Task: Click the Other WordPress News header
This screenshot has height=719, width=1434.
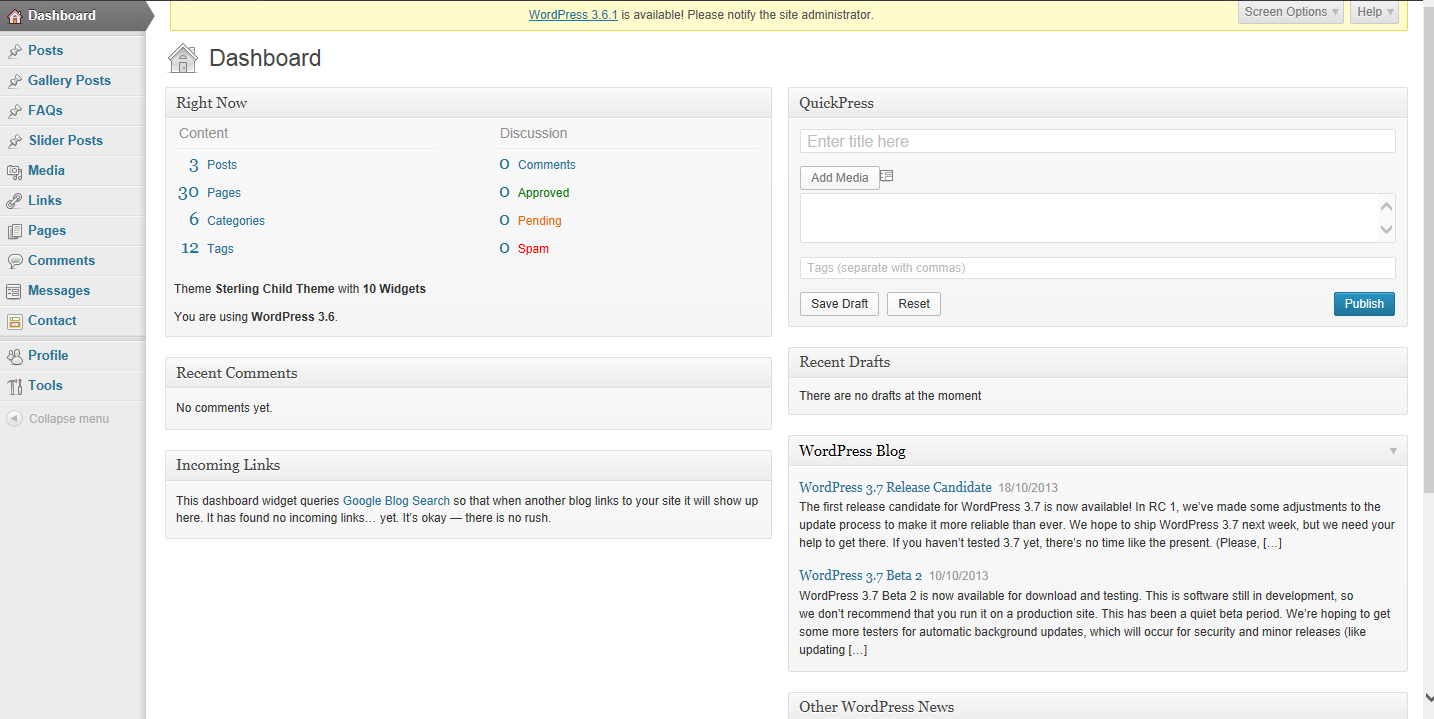Action: (x=1097, y=706)
